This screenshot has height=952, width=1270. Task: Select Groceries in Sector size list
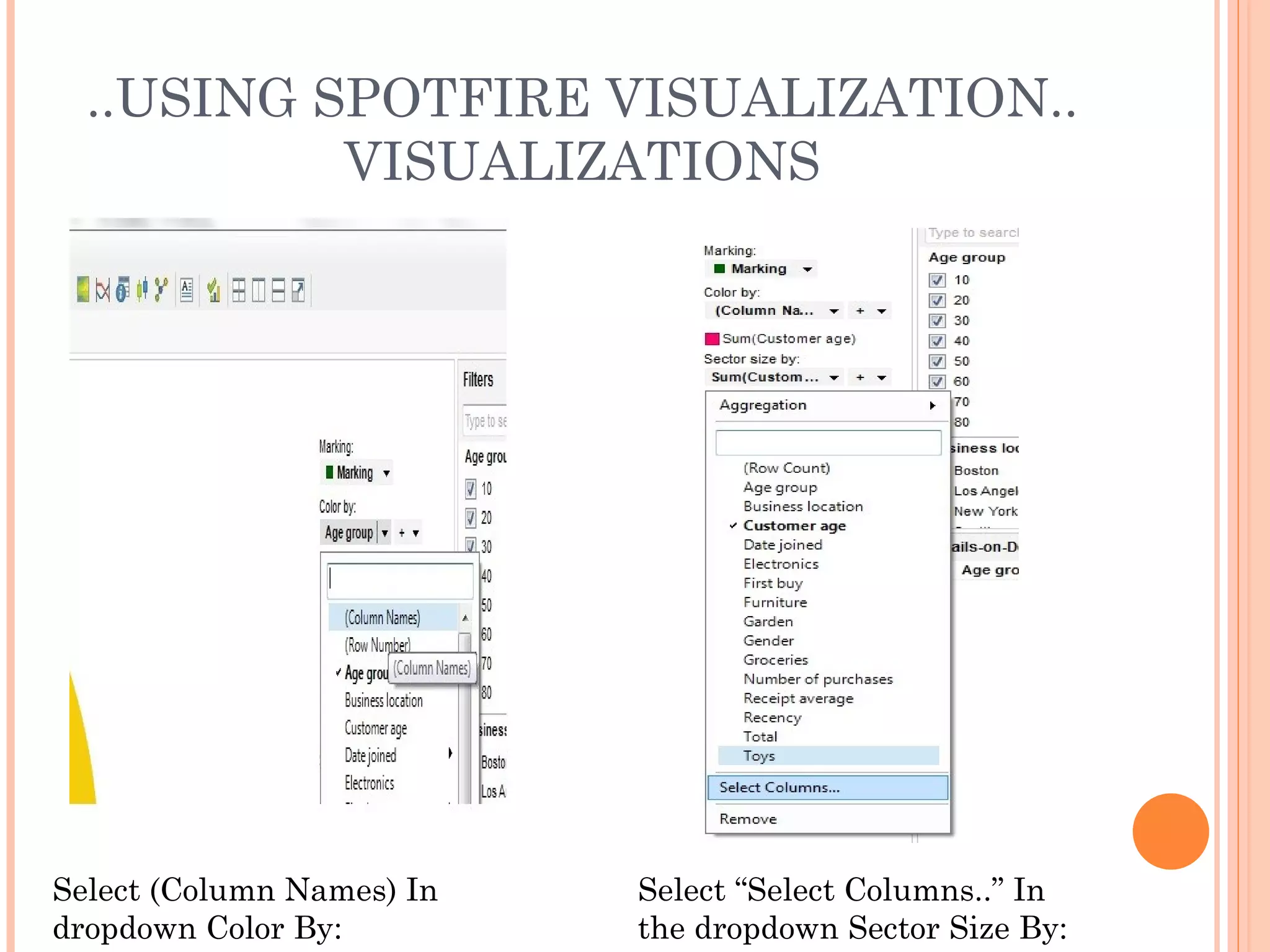tap(776, 660)
